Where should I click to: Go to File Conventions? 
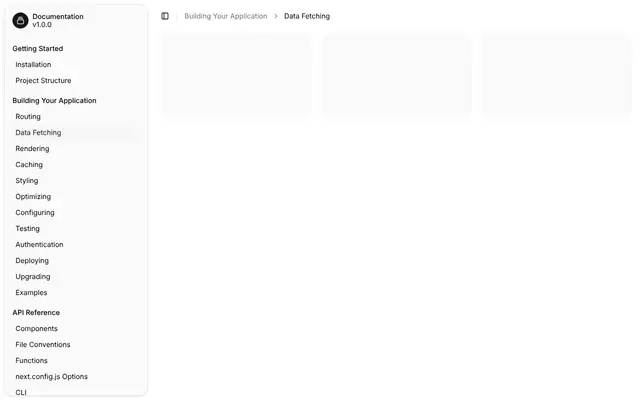point(76,344)
